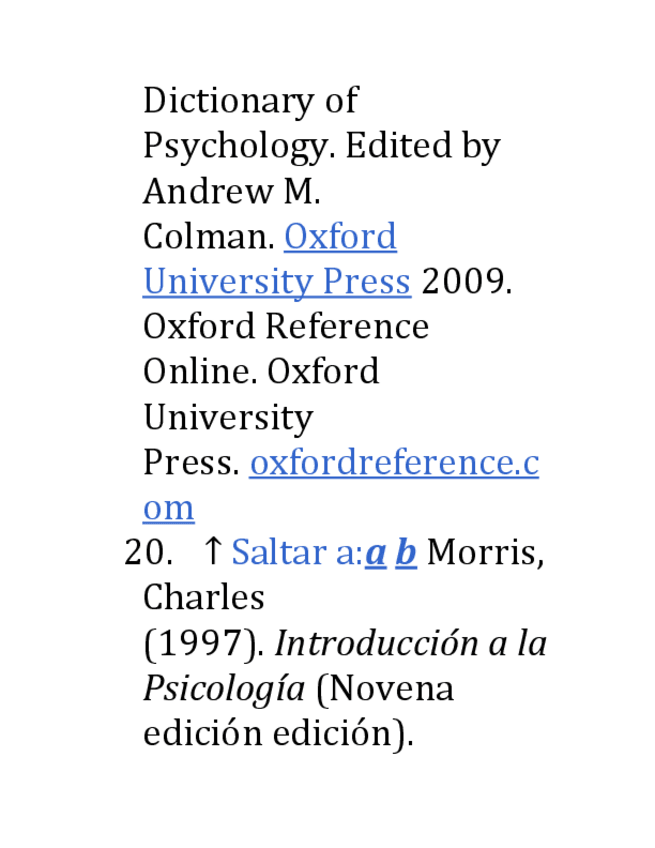Click the 'Saltar a:' blue text
The height and width of the screenshot is (848, 655).
pos(296,552)
